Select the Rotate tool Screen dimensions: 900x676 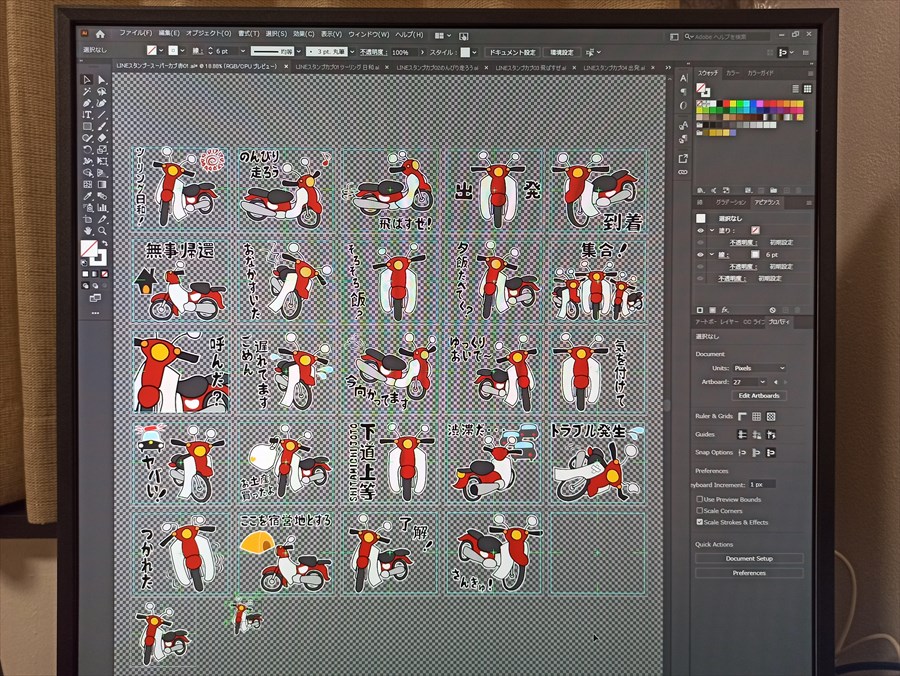(86, 149)
